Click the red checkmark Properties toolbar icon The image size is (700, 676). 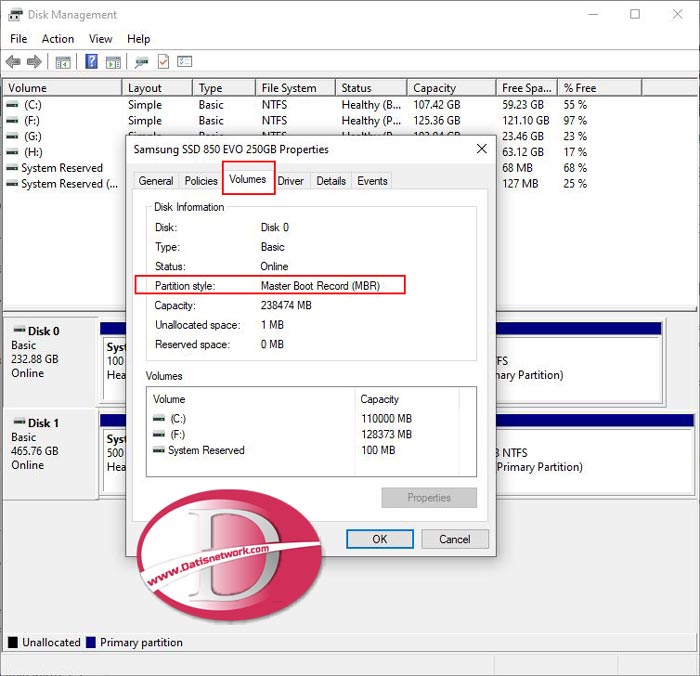coord(163,62)
